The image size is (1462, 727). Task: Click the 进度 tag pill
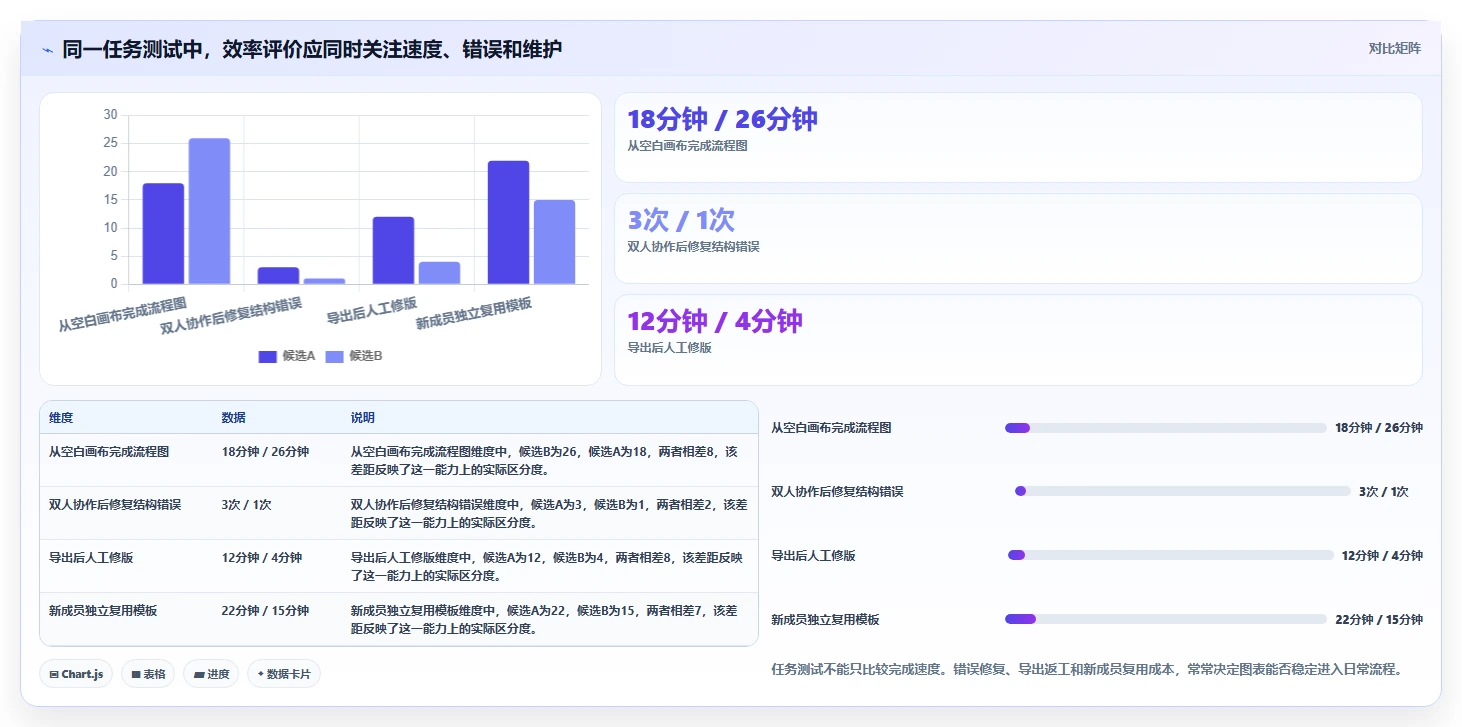click(211, 674)
